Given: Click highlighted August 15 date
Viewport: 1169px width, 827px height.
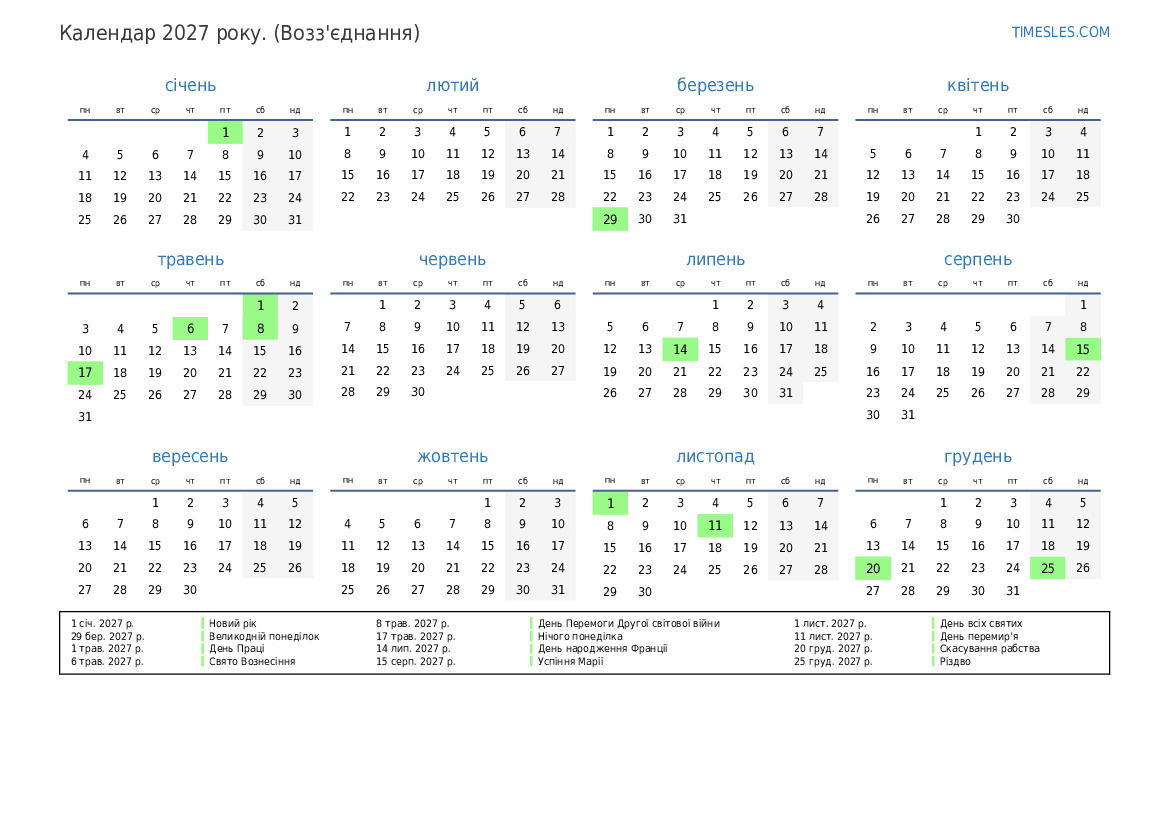Looking at the screenshot, I should [1082, 349].
